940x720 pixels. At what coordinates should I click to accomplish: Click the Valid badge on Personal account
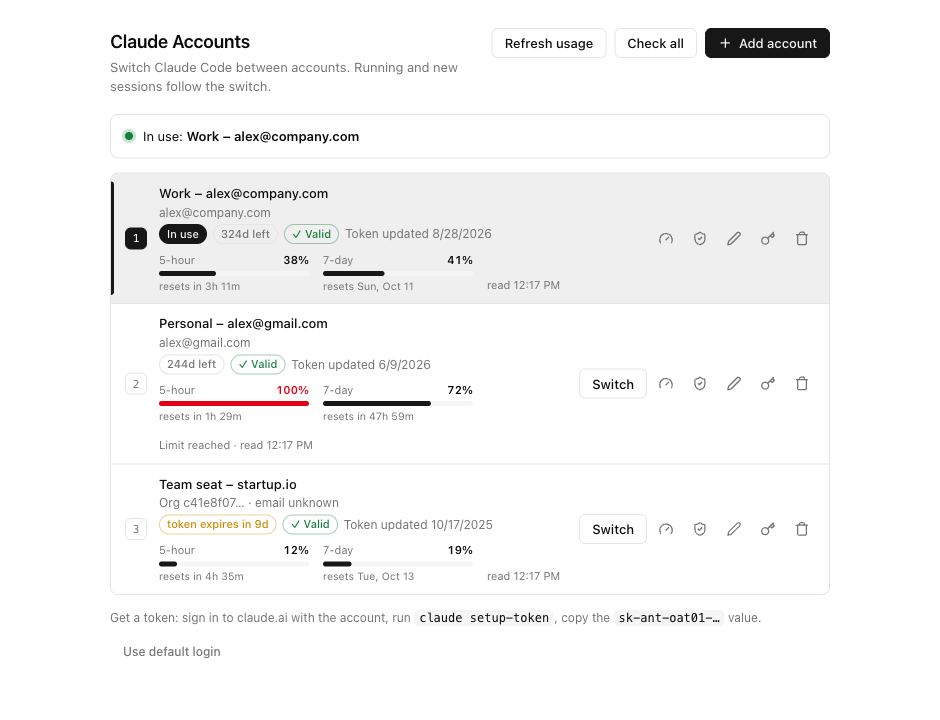(x=258, y=364)
